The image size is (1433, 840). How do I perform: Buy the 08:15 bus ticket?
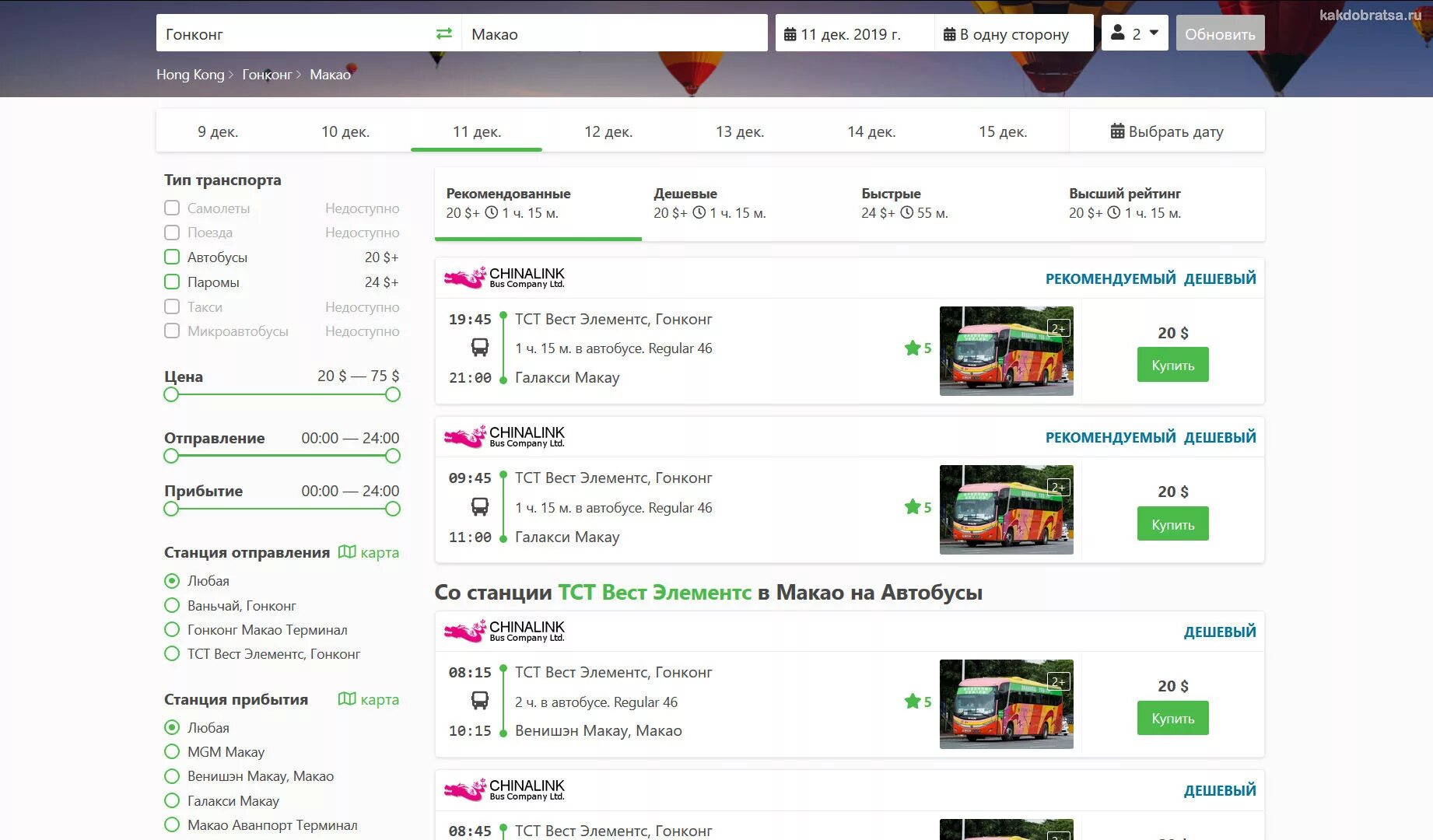tap(1173, 718)
